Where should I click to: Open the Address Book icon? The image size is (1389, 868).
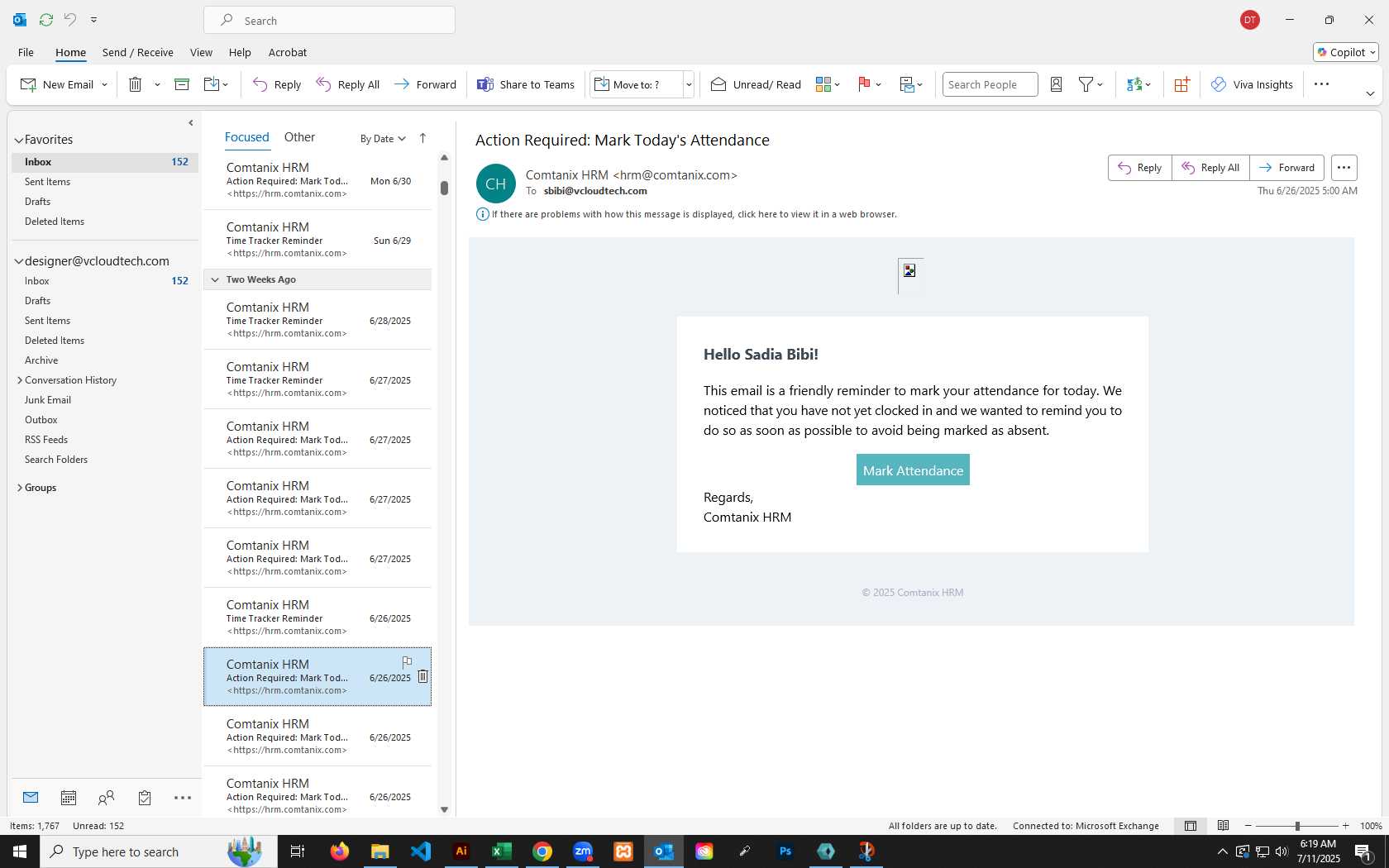[1056, 84]
